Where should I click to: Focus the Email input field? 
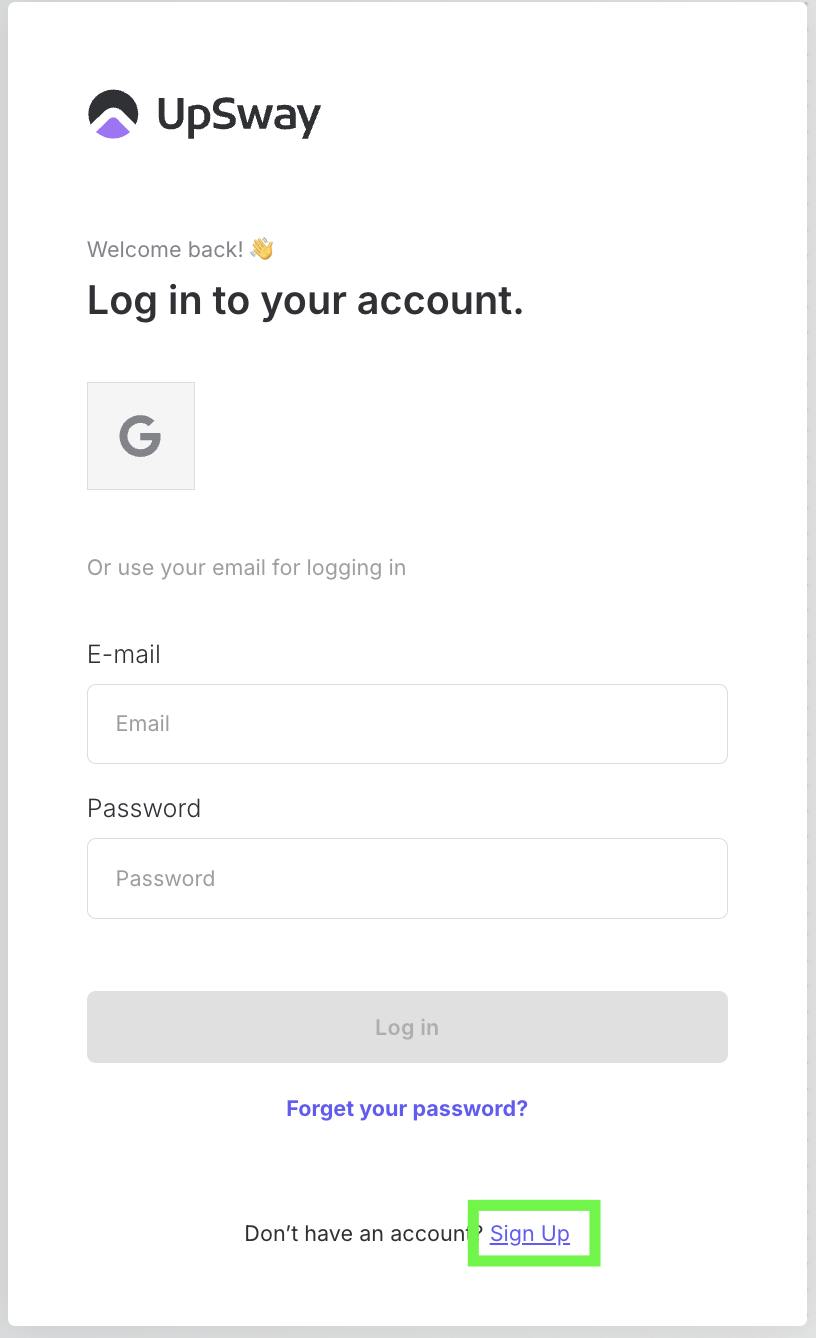pos(407,724)
